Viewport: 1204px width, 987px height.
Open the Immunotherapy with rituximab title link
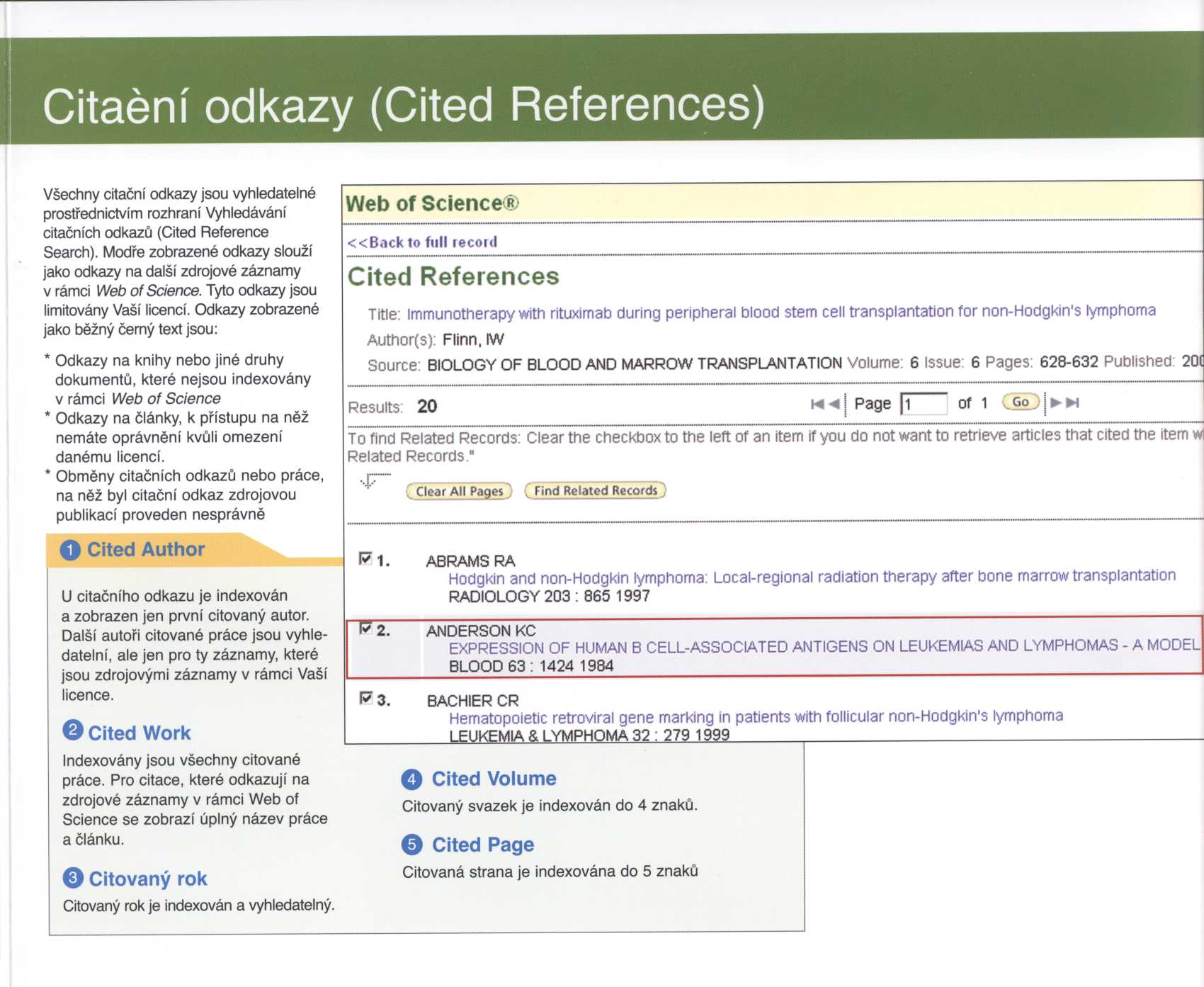[781, 312]
